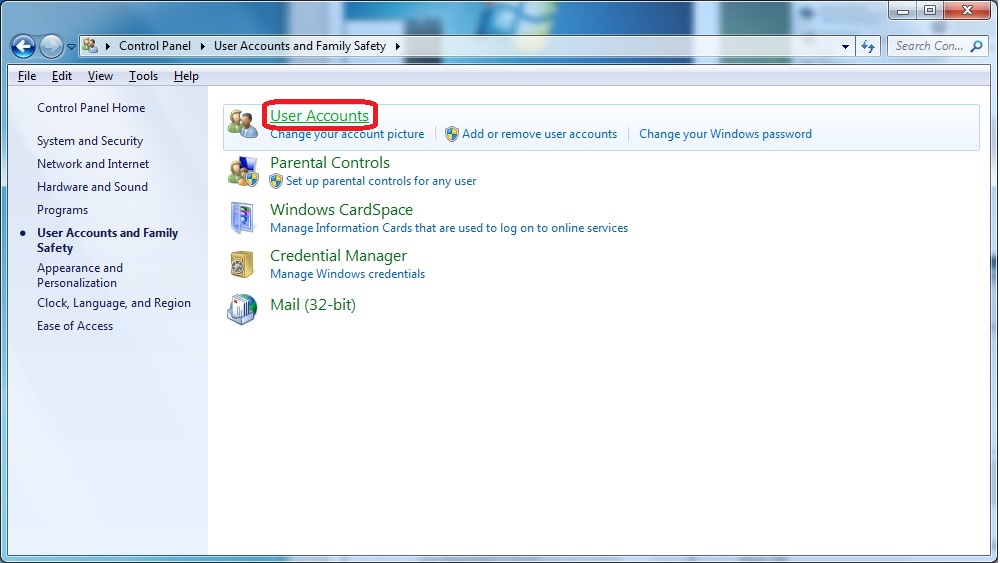Click the User Accounts icon
This screenshot has height=563, width=1000.
point(243,123)
